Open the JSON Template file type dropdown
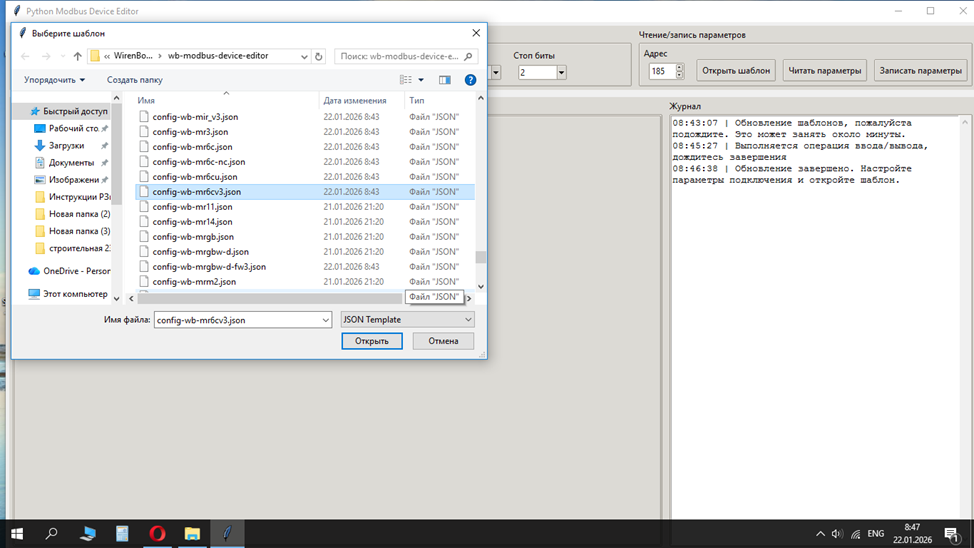 coord(407,320)
